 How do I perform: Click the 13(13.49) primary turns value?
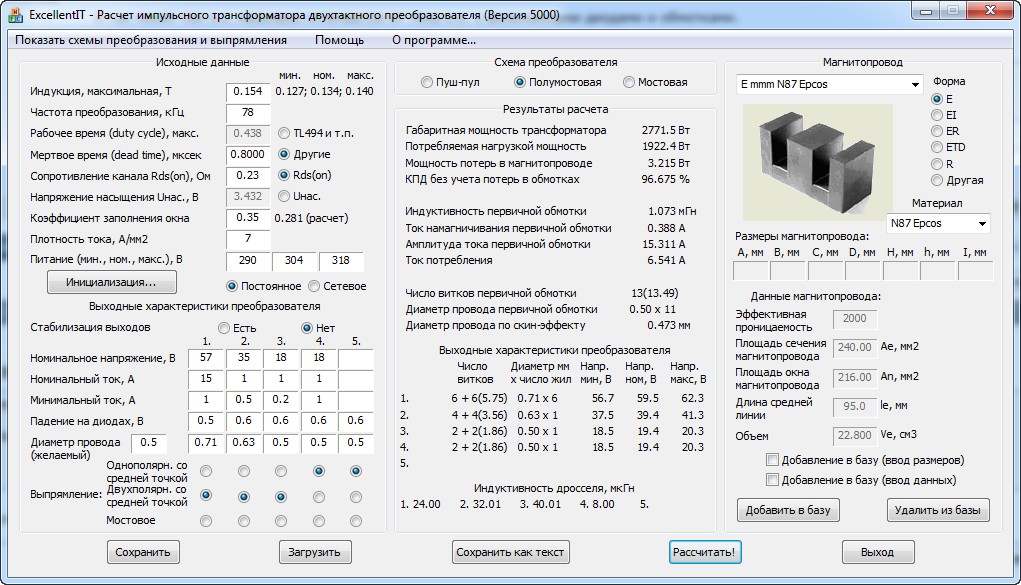tap(654, 293)
